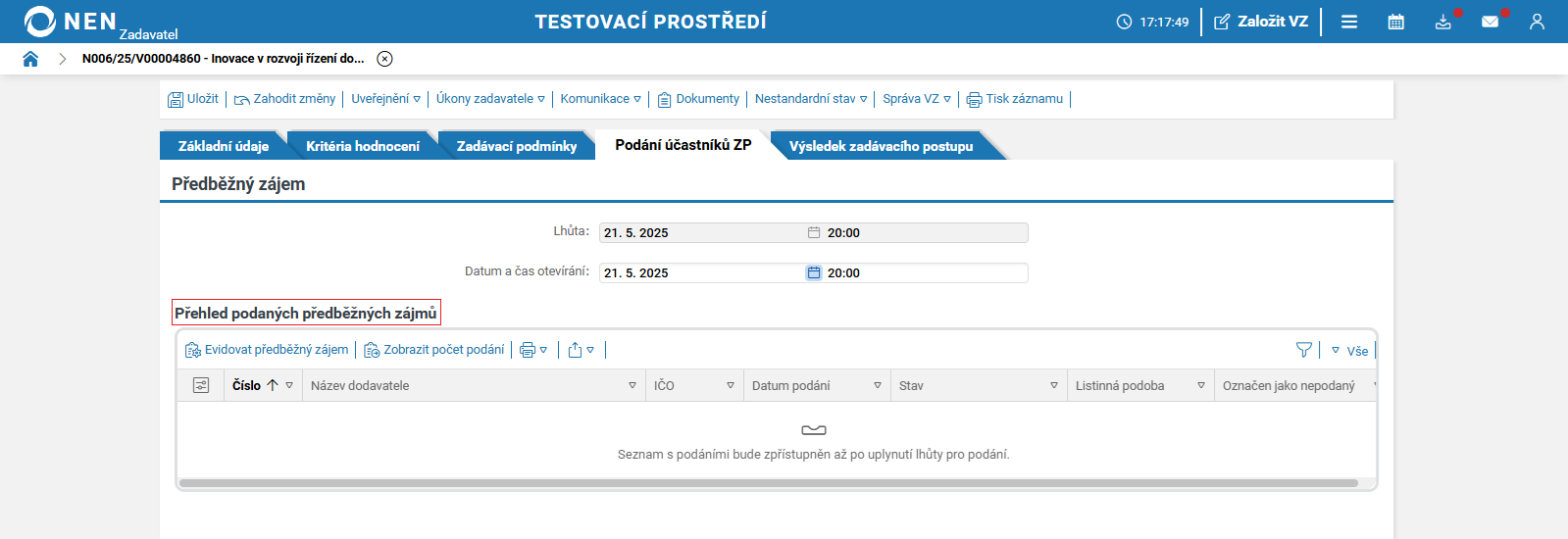Viewport: 1568px width, 539px height.
Task: Open the downloads icon in header
Action: click(x=1443, y=22)
